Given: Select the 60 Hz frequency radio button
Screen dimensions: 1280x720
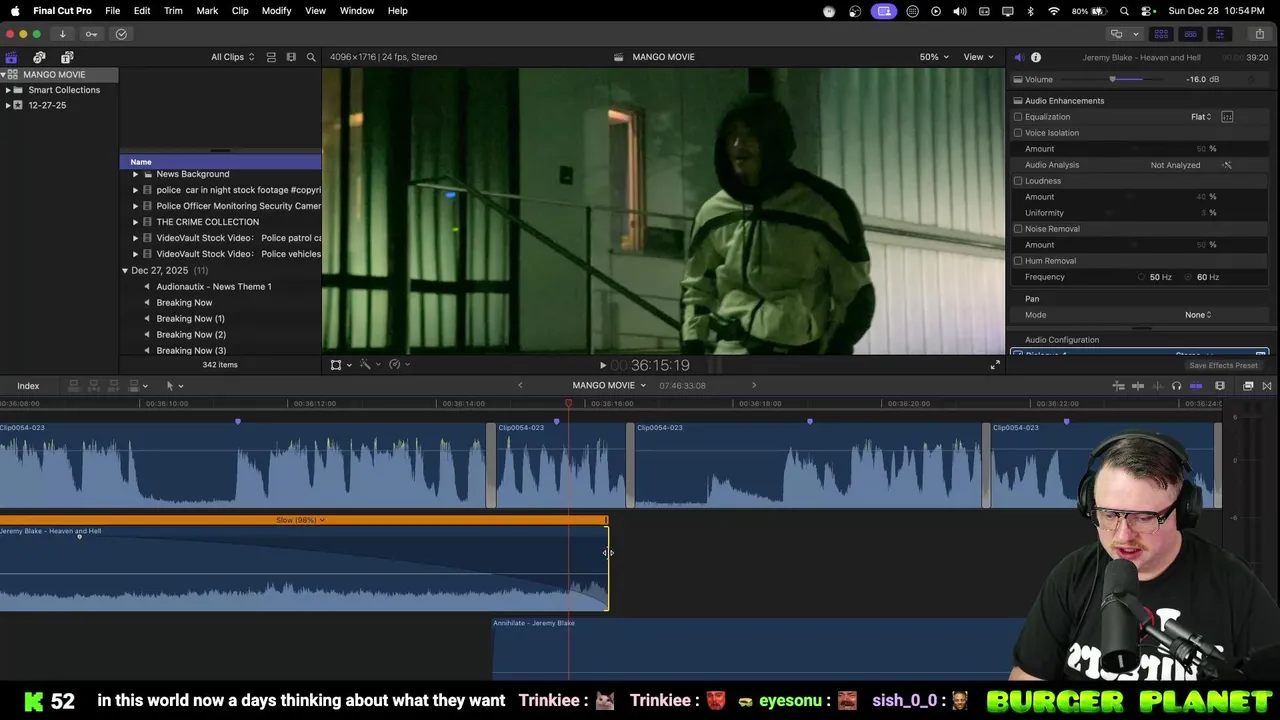Looking at the screenshot, I should pyautogui.click(x=1188, y=277).
